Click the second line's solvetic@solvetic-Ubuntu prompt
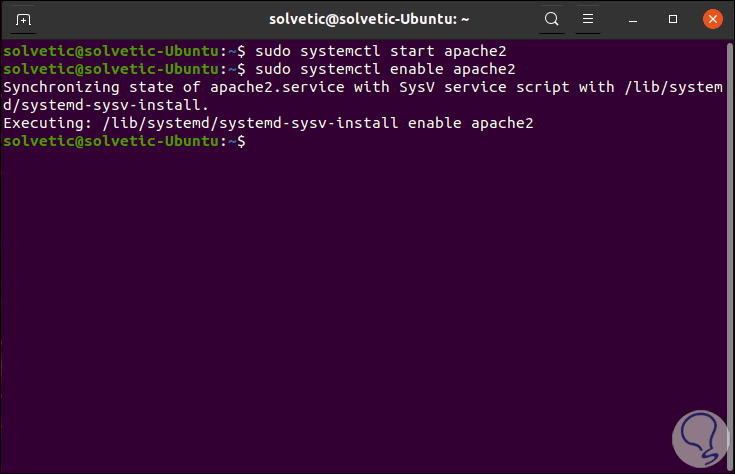This screenshot has width=735, height=474. click(x=110, y=69)
